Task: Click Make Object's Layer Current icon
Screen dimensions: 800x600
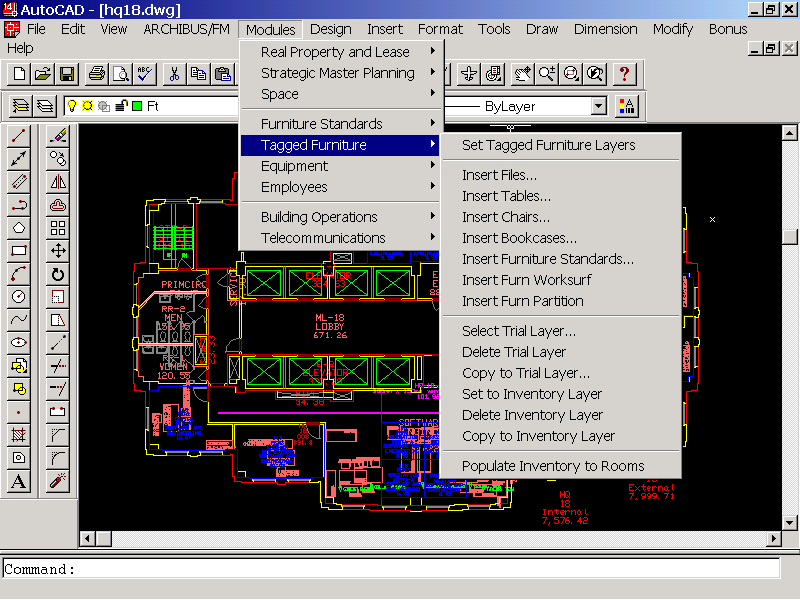Action: (x=20, y=106)
